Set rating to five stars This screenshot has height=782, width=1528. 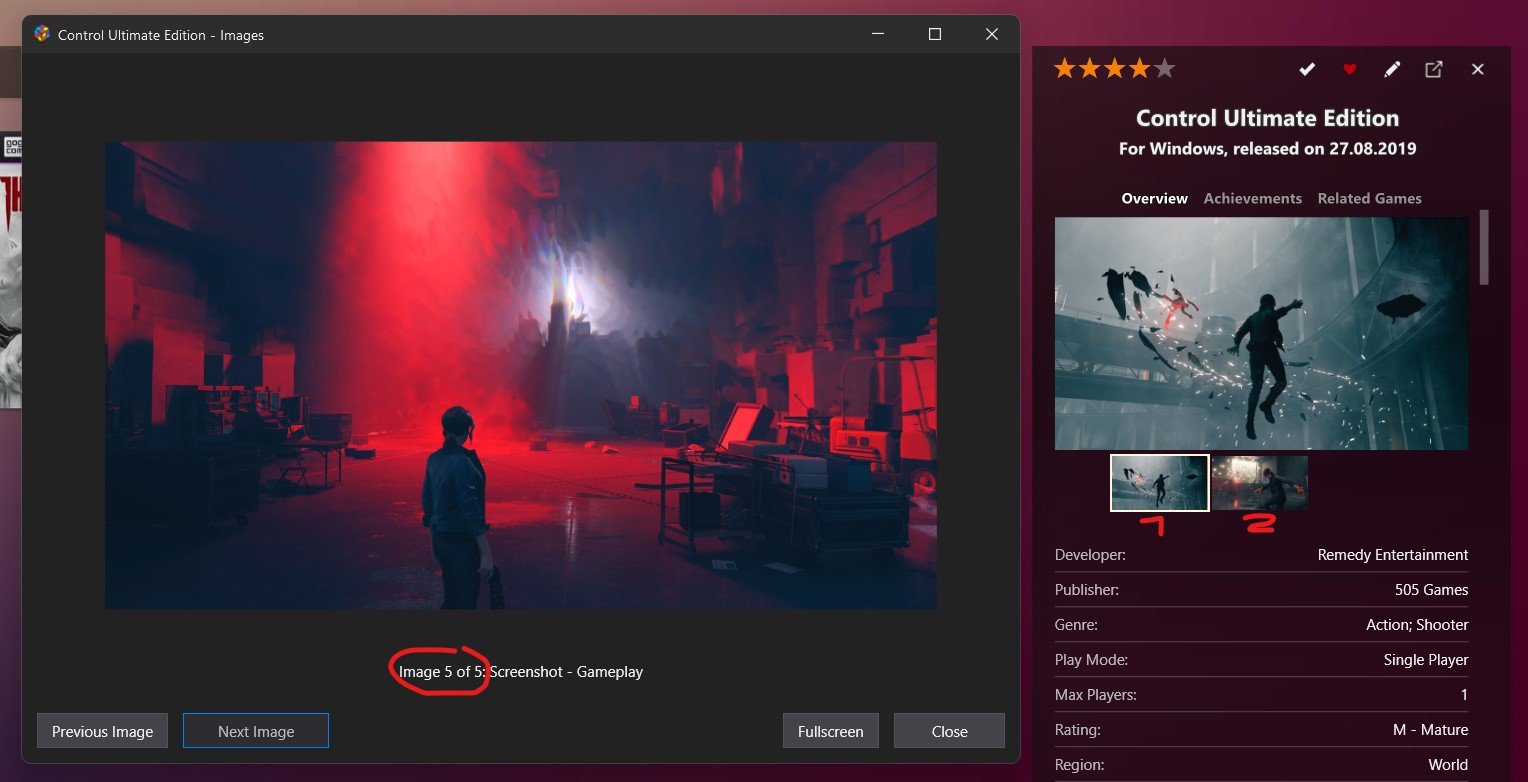pos(1164,68)
